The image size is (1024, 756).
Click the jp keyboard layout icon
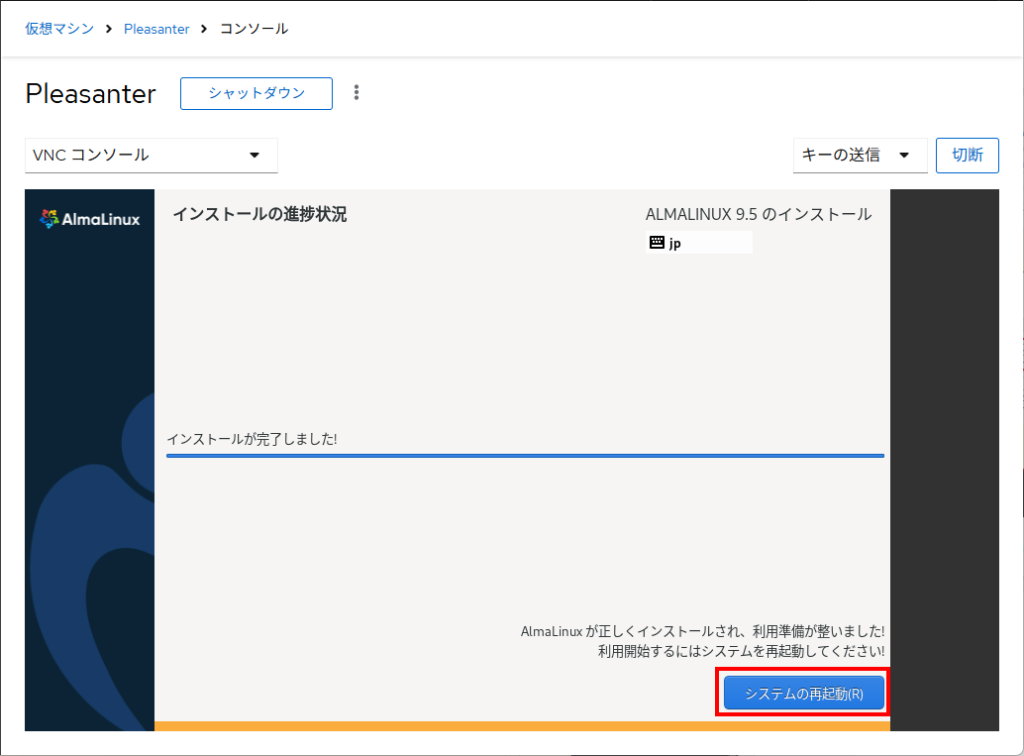coord(657,243)
